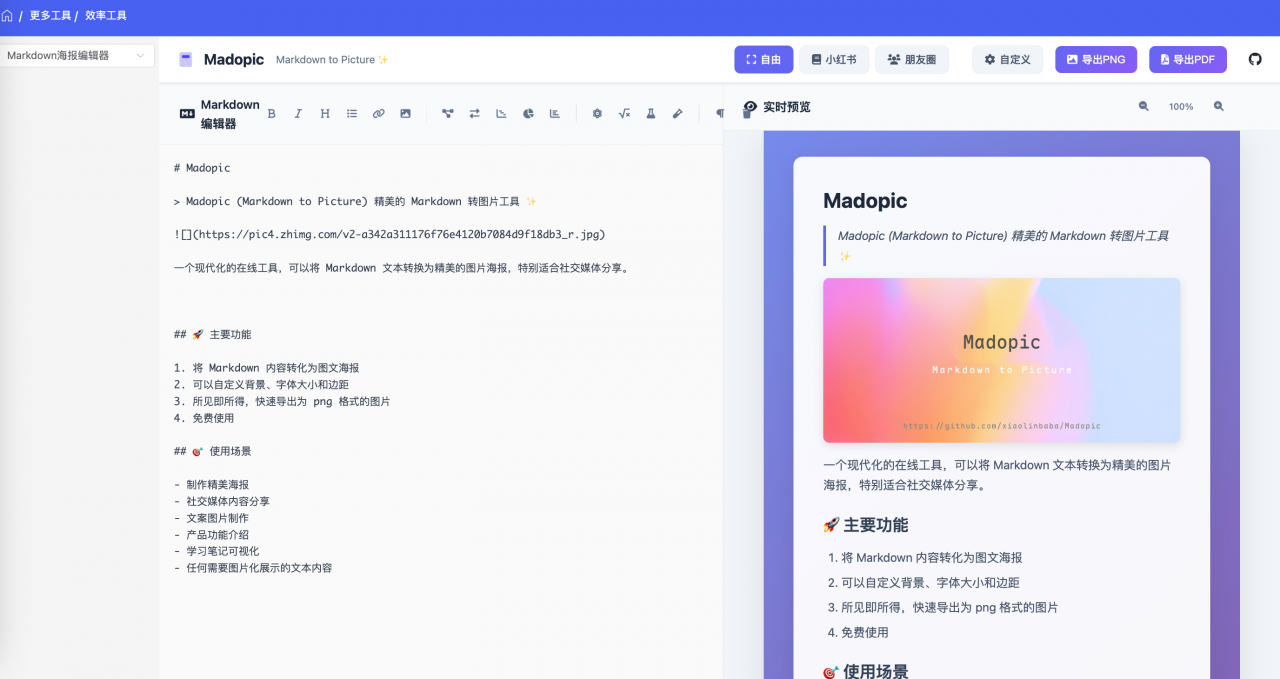
Task: Zoom in the live preview
Action: 1219,106
